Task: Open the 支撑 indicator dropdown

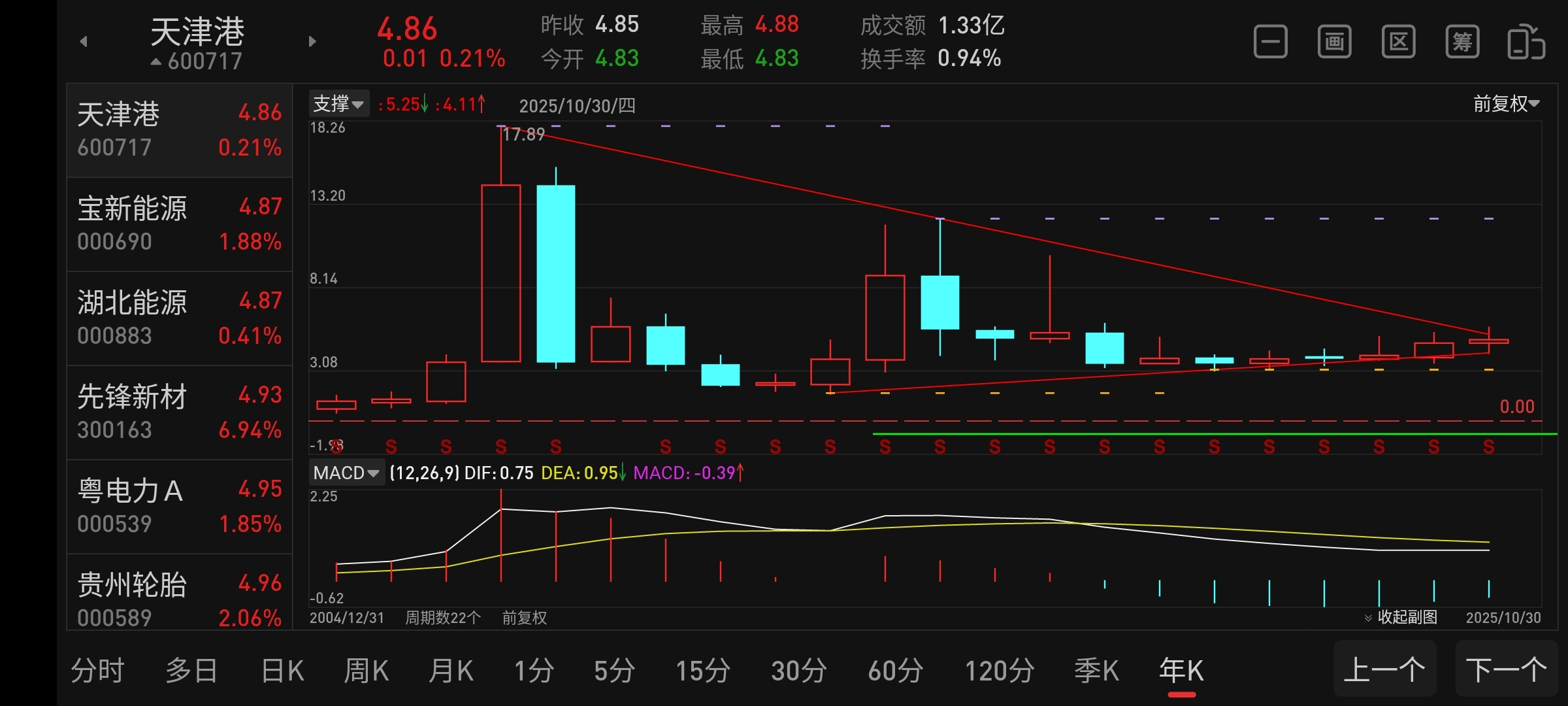Action: (x=338, y=104)
